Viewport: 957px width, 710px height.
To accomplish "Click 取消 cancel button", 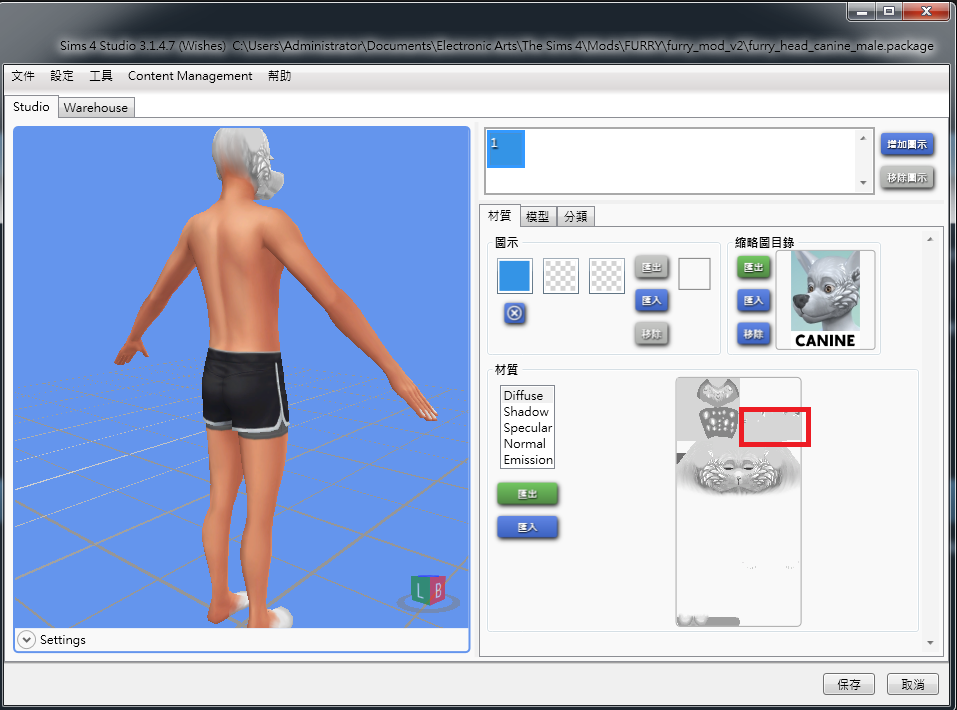I will [x=912, y=684].
